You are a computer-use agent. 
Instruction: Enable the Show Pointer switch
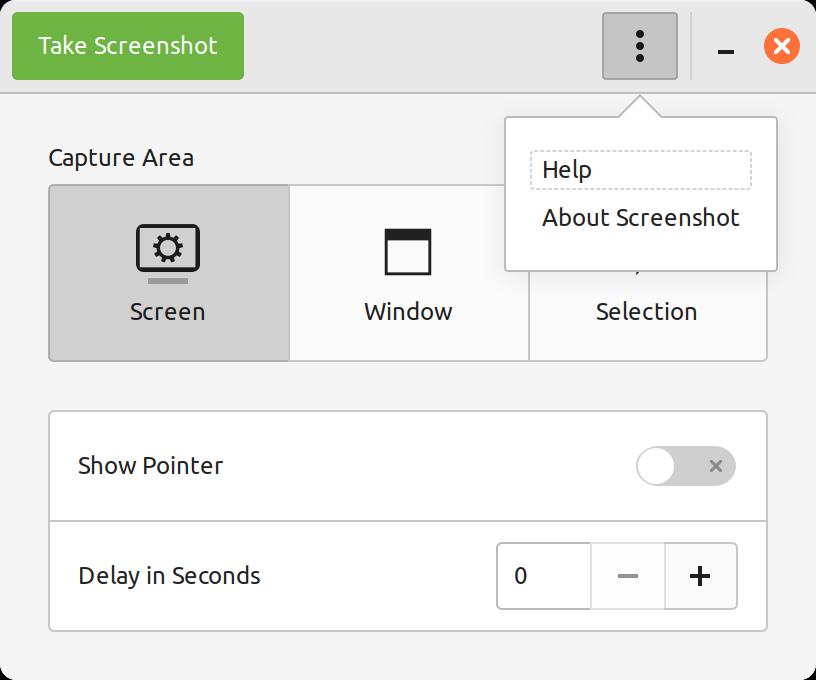(x=686, y=466)
